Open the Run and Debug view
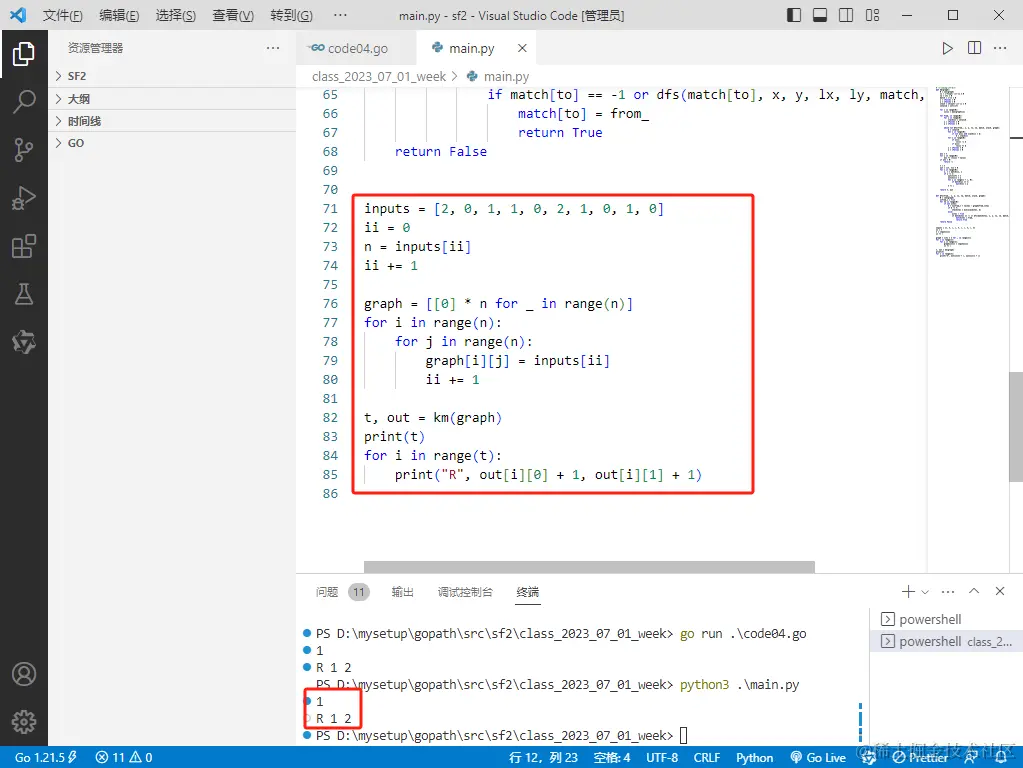 tap(23, 198)
